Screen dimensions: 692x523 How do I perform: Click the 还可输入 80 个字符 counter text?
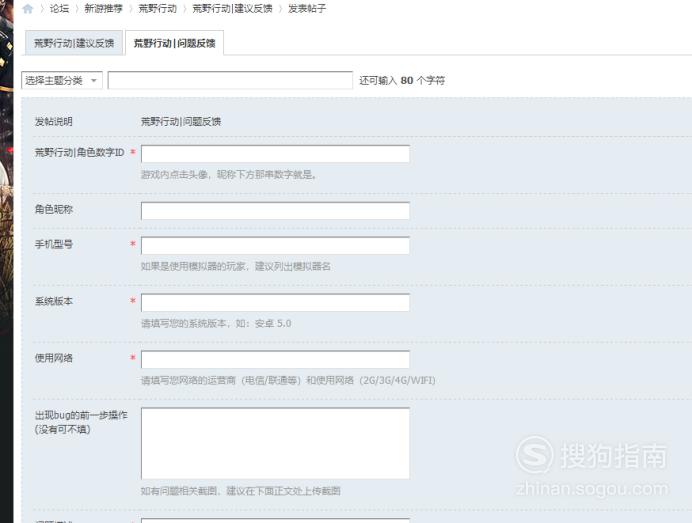pyautogui.click(x=402, y=80)
